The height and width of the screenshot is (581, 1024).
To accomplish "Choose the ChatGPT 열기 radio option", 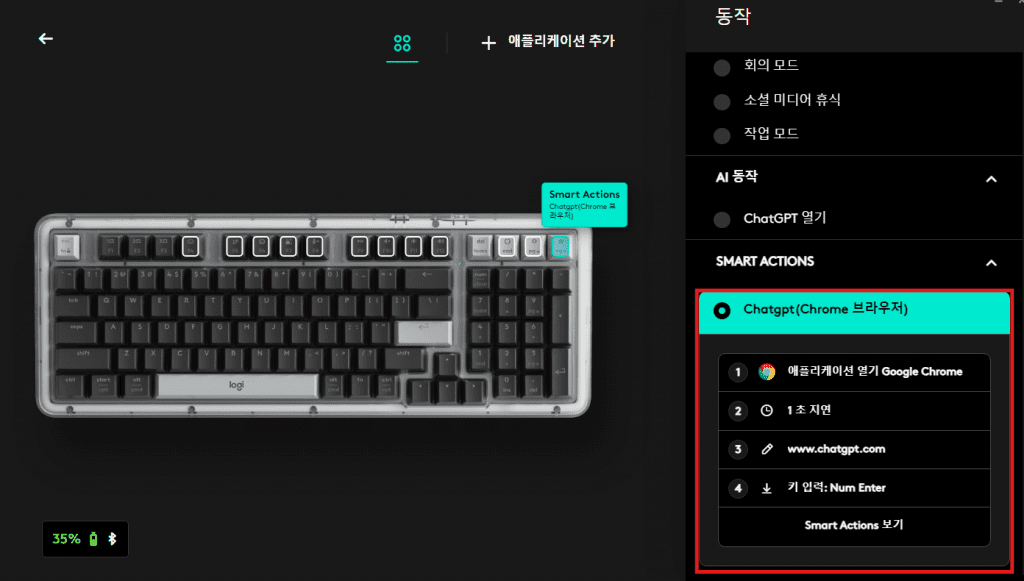I will (722, 219).
